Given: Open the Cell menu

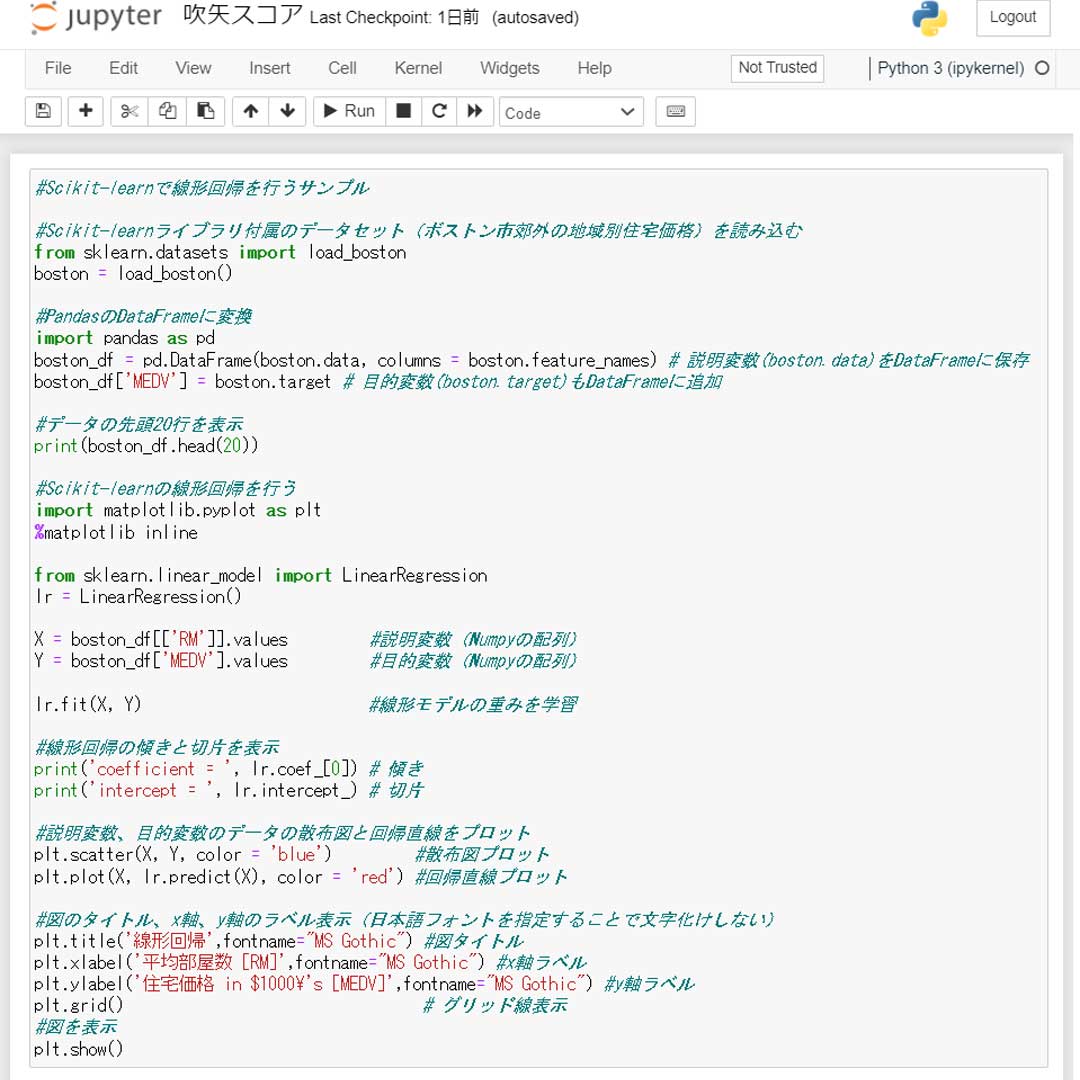Looking at the screenshot, I should coord(342,68).
